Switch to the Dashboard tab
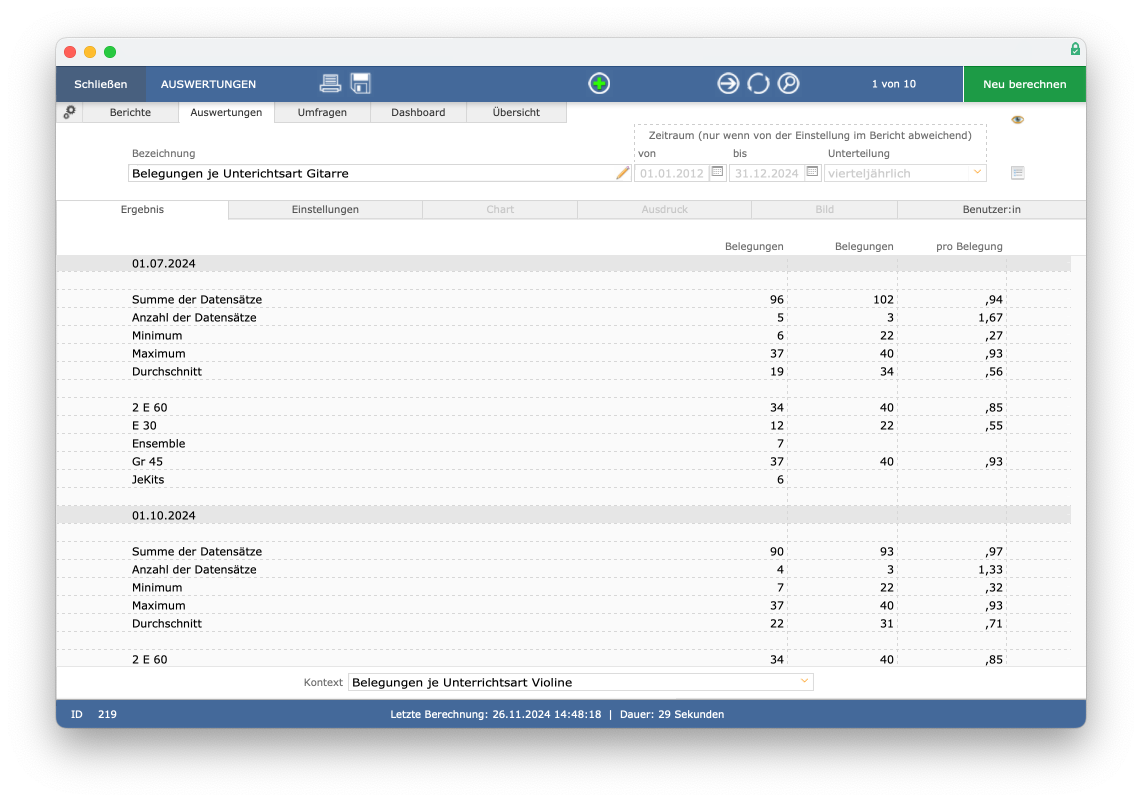The image size is (1142, 802). pos(418,112)
